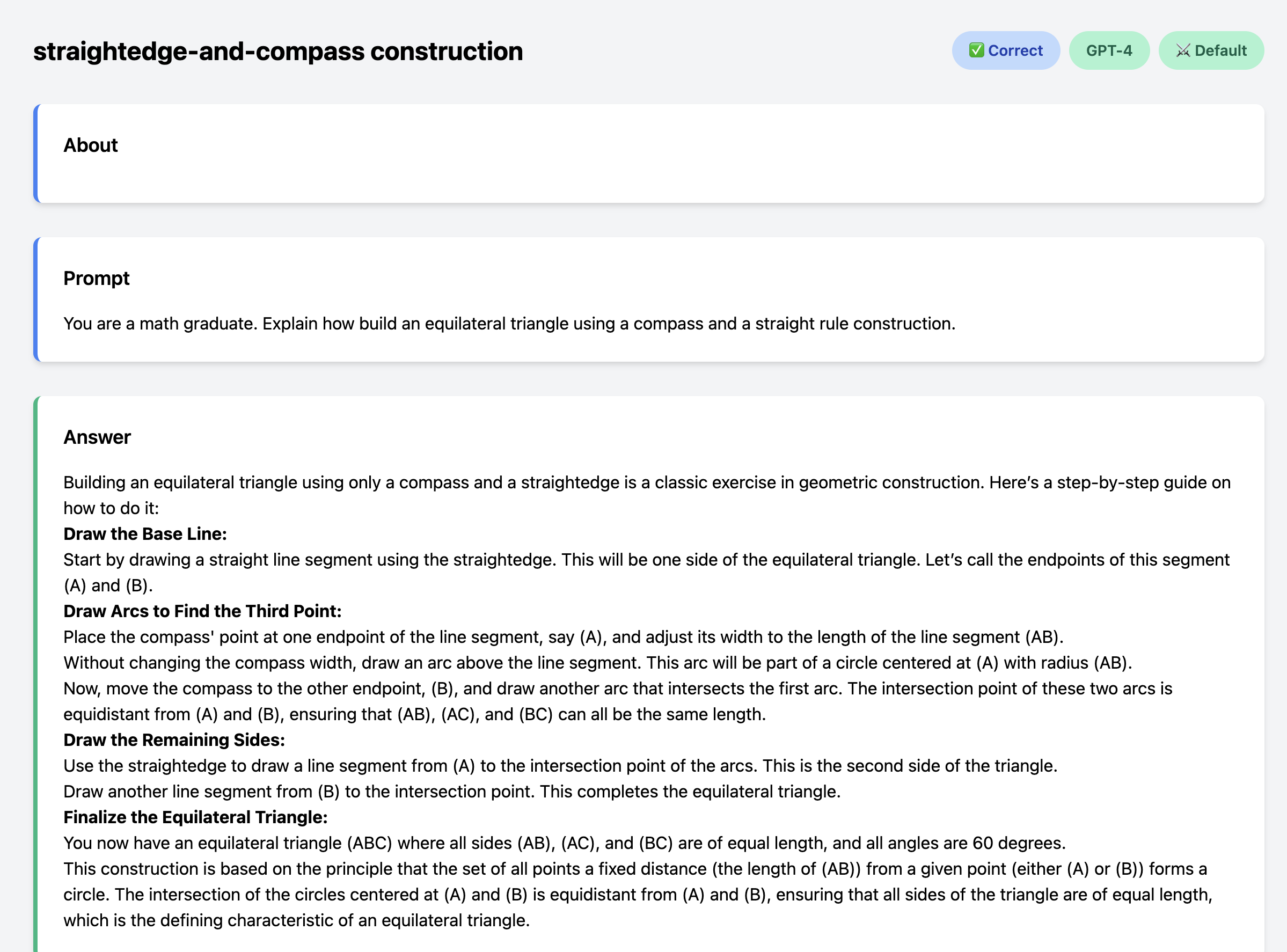Select the About section heading
Screen dimensions: 1287x952
coord(91,145)
